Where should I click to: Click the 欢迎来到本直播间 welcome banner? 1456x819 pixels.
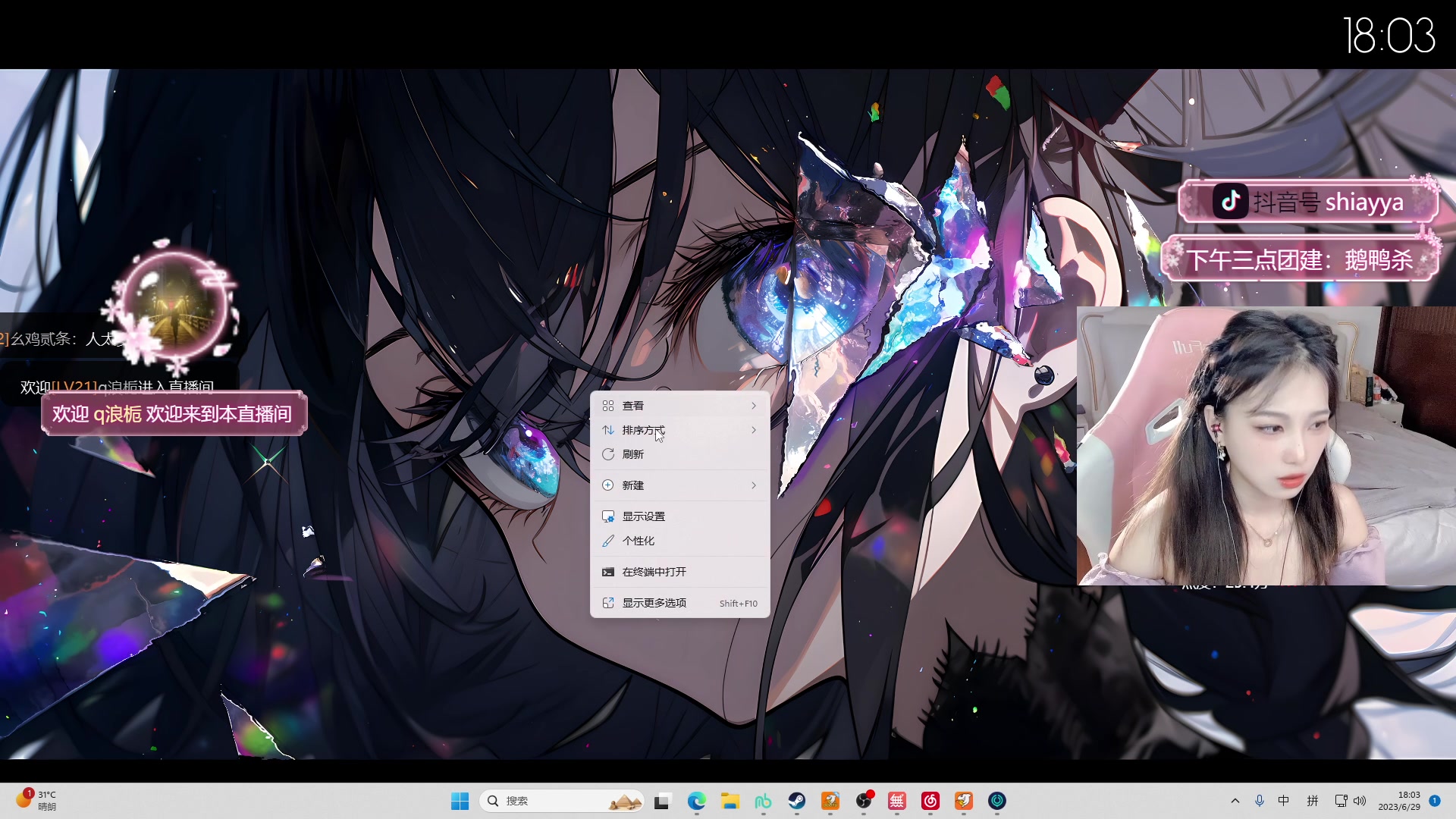pos(174,414)
